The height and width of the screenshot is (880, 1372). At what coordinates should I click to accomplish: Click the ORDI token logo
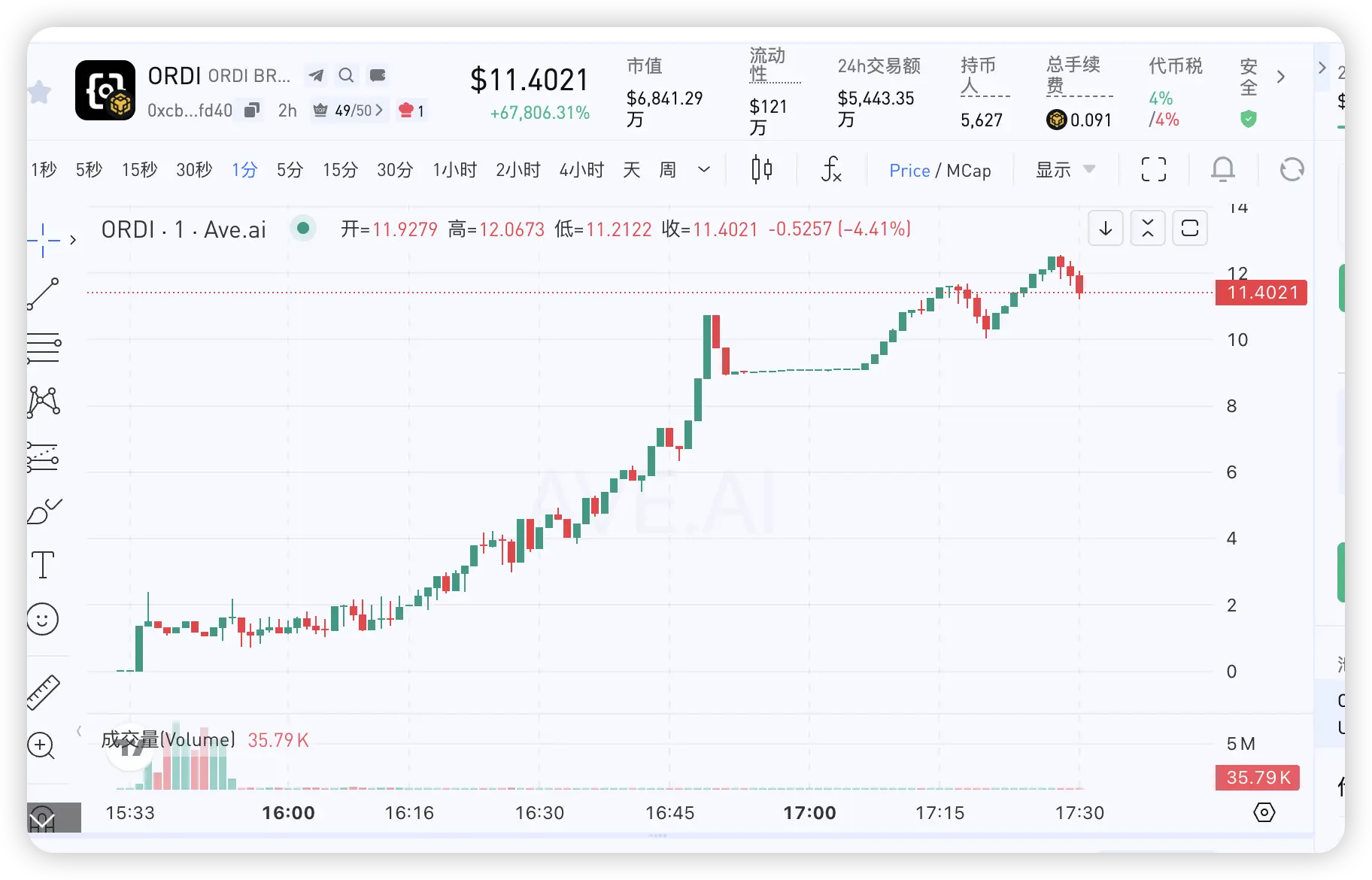tap(105, 90)
